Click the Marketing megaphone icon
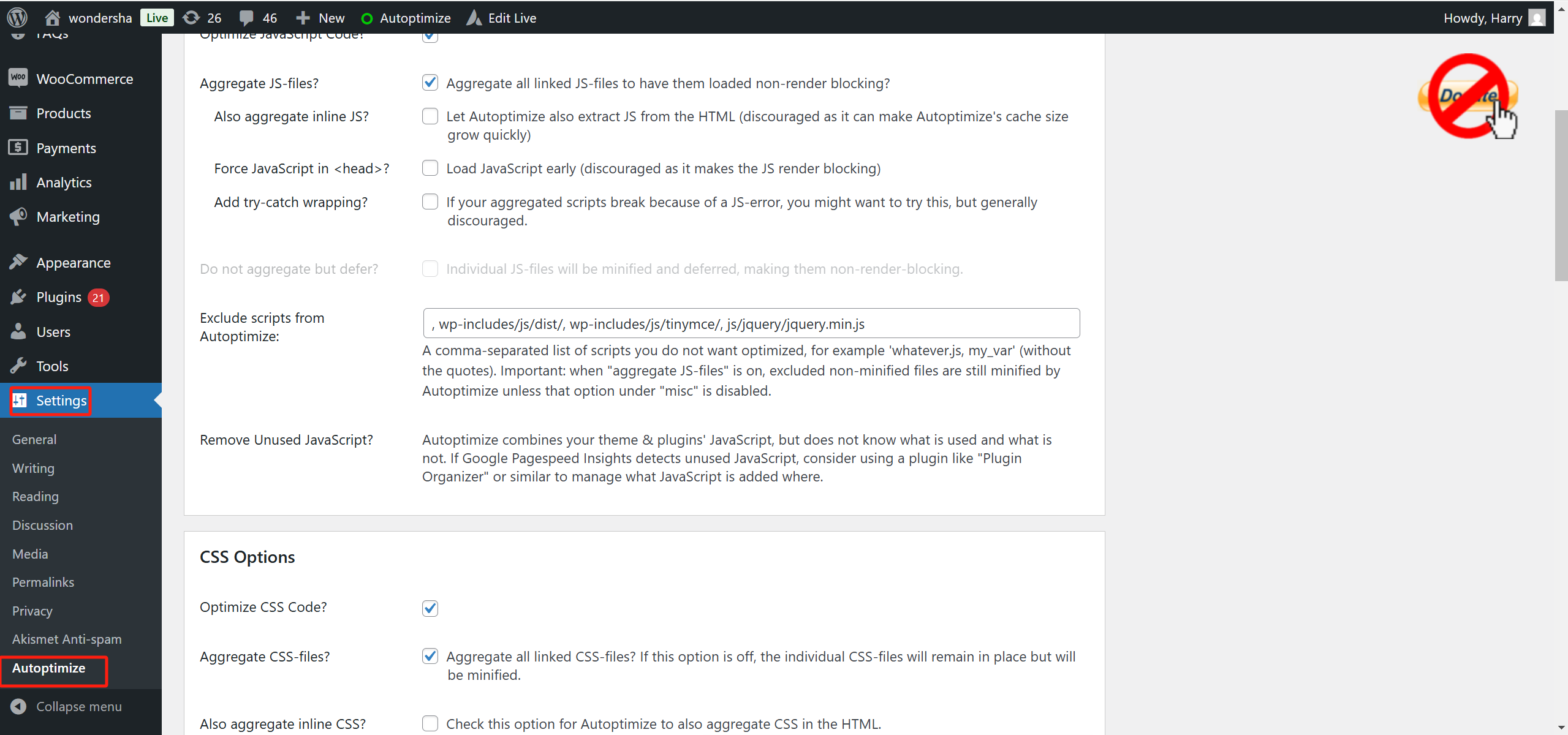 [x=18, y=216]
